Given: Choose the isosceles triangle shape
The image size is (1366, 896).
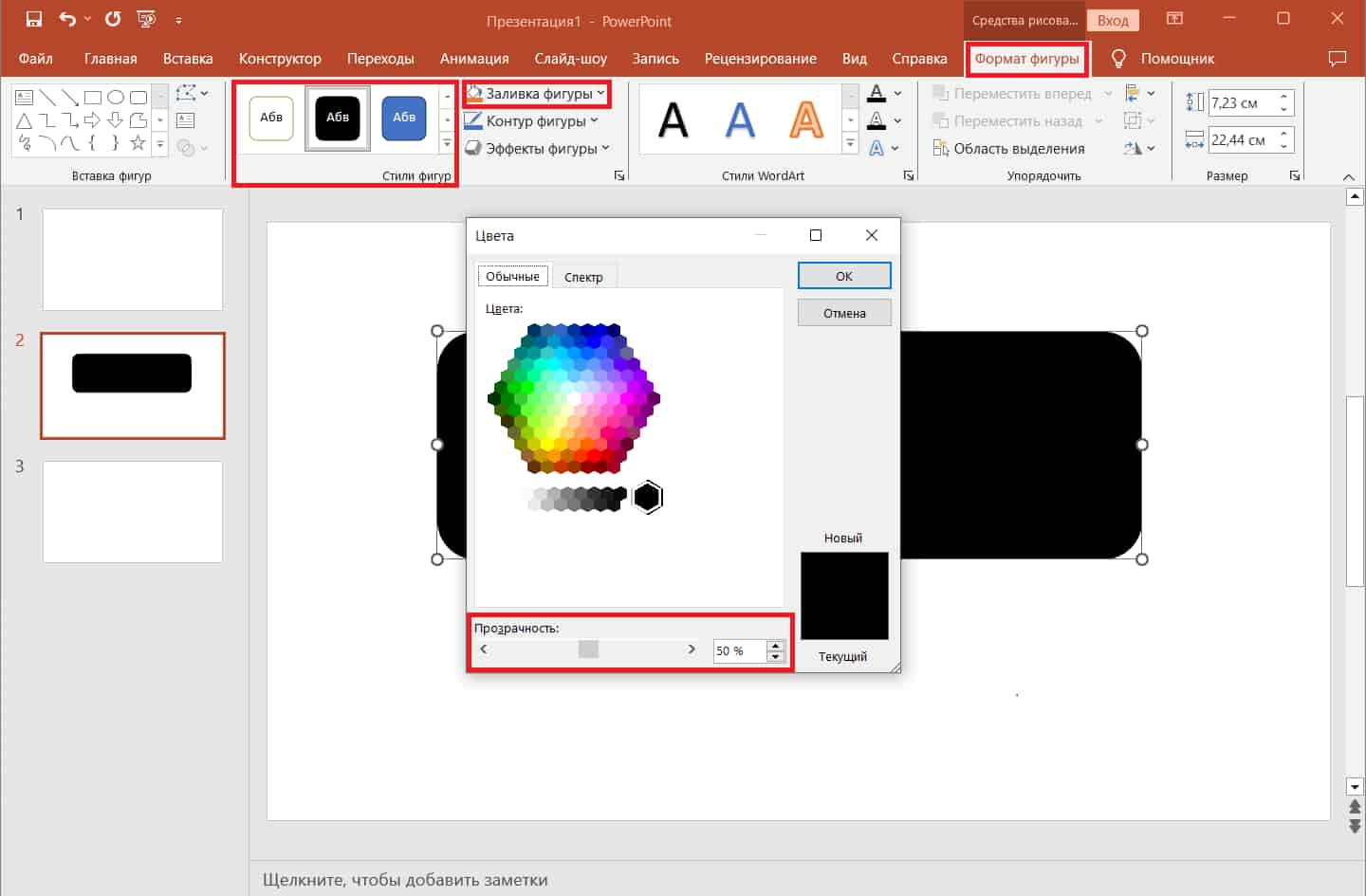Looking at the screenshot, I should click(25, 120).
